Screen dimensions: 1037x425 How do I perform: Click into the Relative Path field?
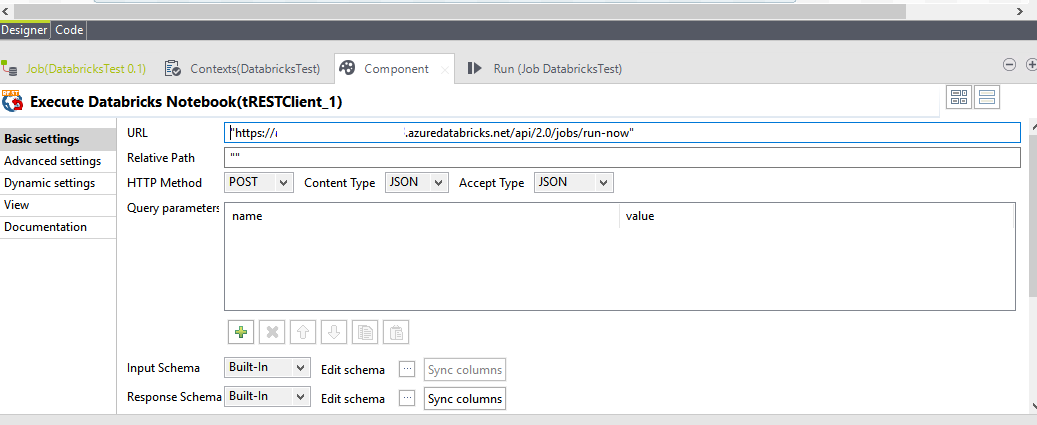pos(622,158)
